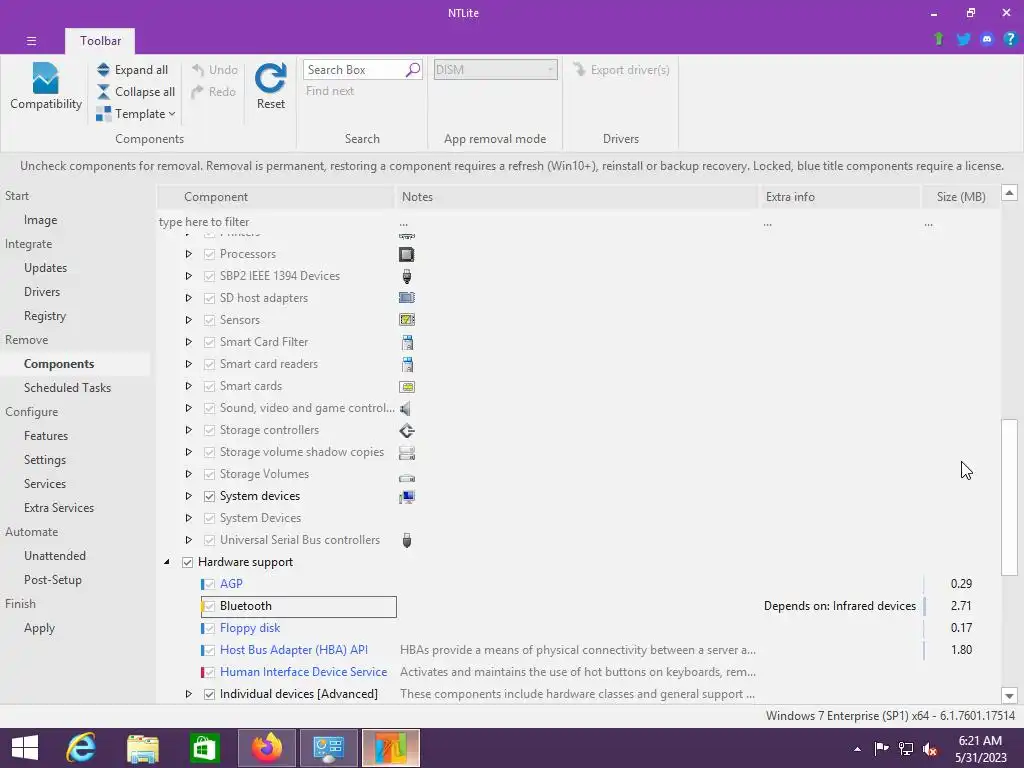
Task: Click the speaker icon for Sound row
Action: 406,409
